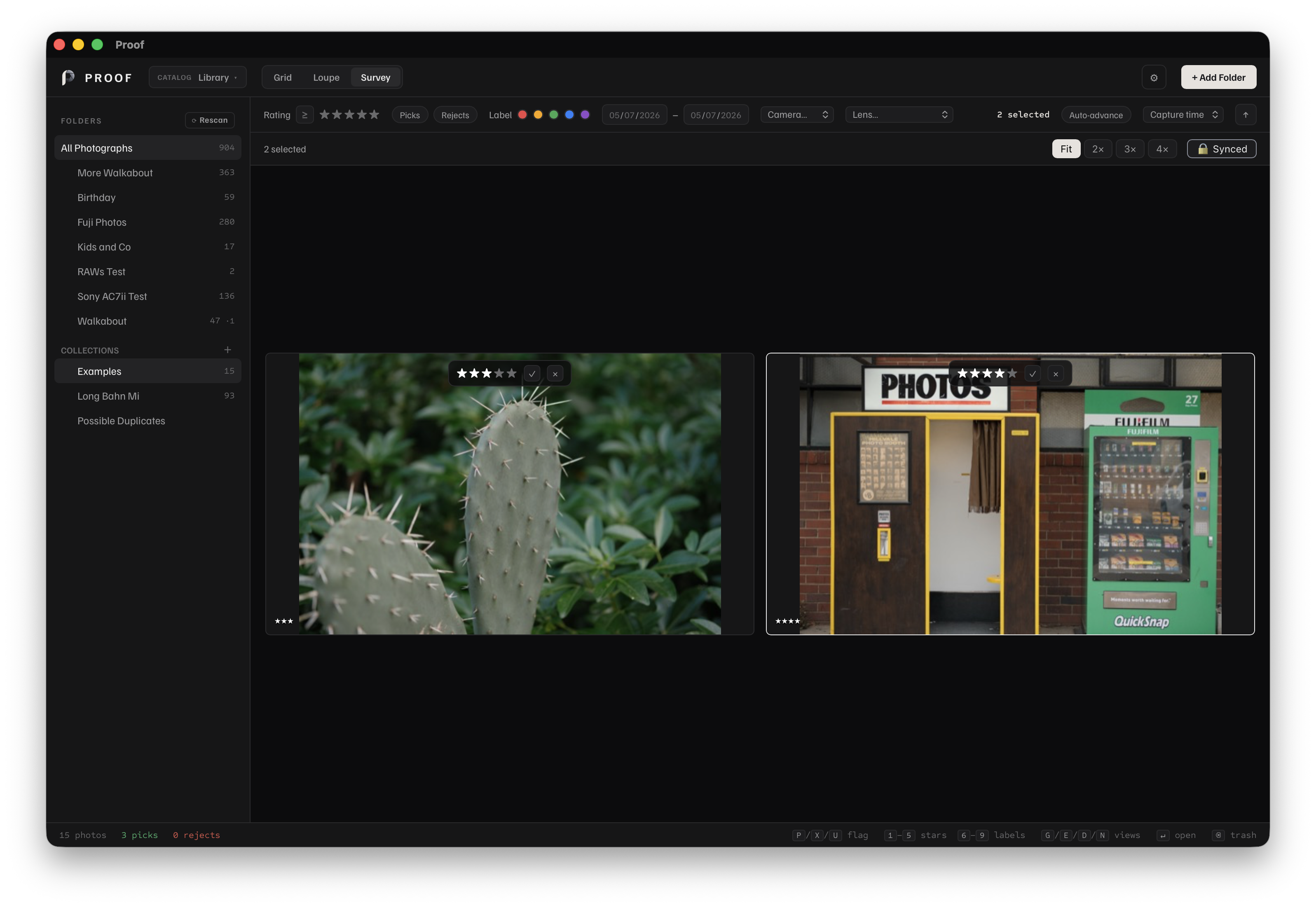Open the Sony AC7ii Test folder
The width and height of the screenshot is (1316, 908).
[148, 296]
